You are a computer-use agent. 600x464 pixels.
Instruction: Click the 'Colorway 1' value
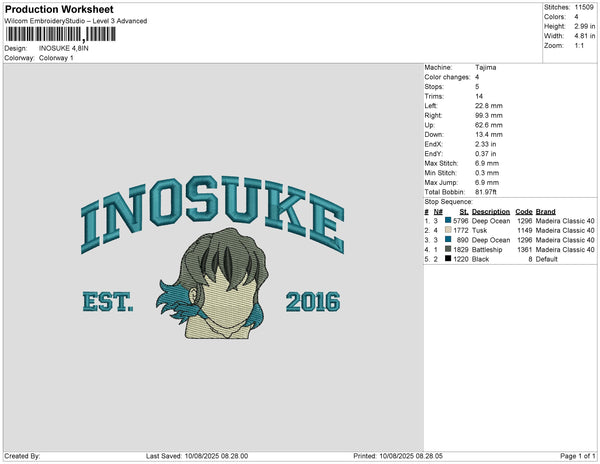point(56,58)
